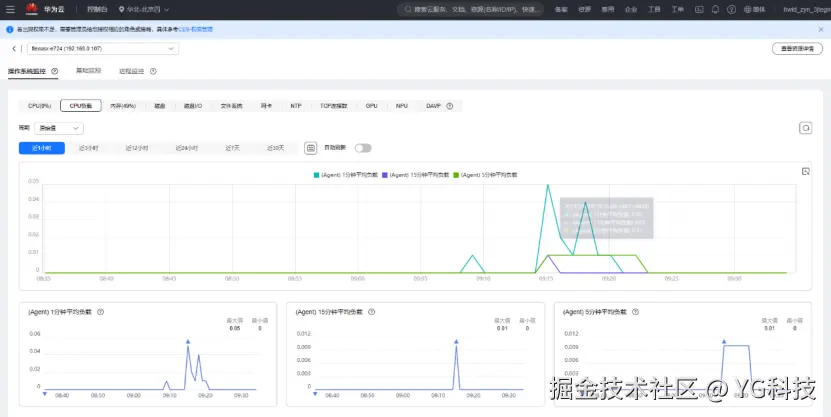Switch to the GPU metrics tab
The image size is (831, 417).
[x=372, y=106]
